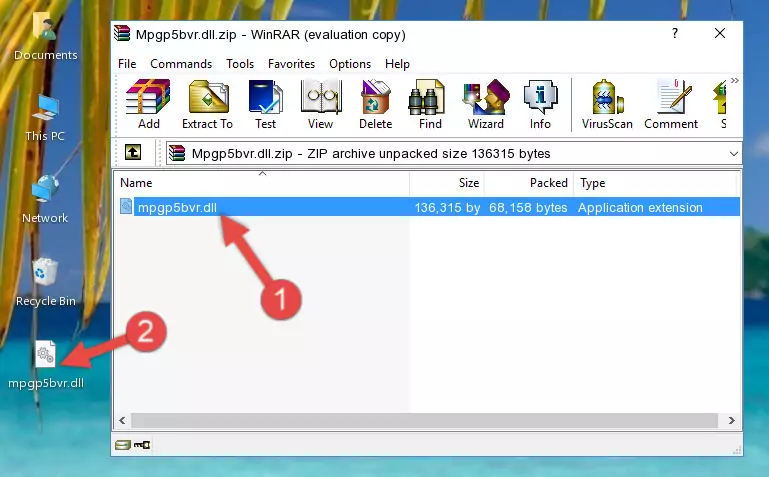Run the Test archive tool
The height and width of the screenshot is (477, 769).
point(265,104)
